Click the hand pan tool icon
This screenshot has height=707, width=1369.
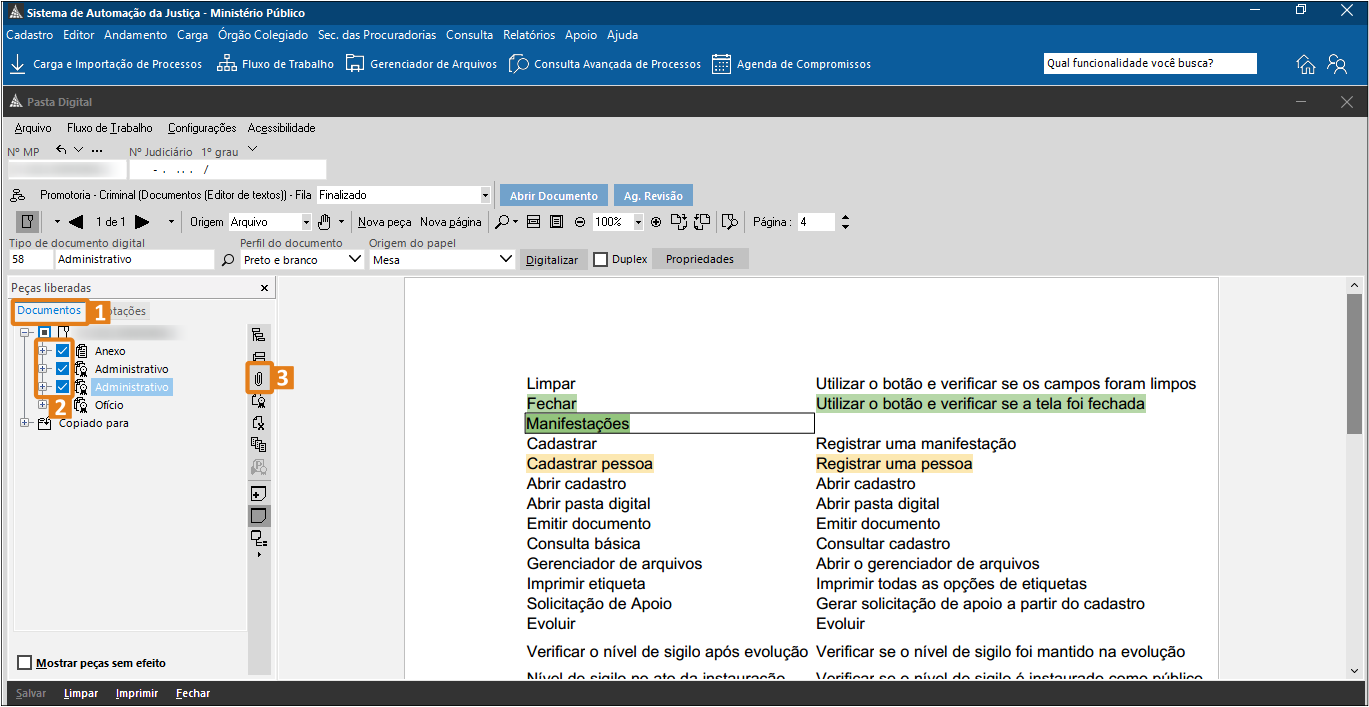pyautogui.click(x=324, y=222)
